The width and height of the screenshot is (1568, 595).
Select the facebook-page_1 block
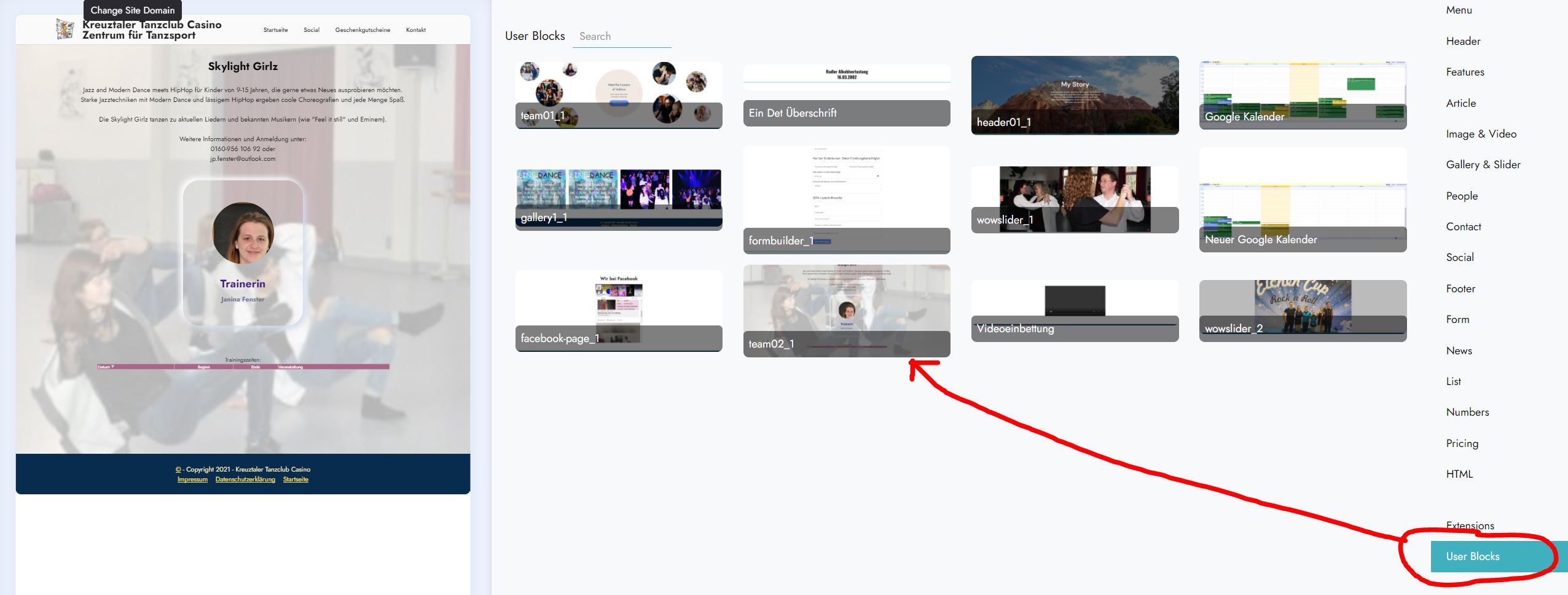coord(619,311)
